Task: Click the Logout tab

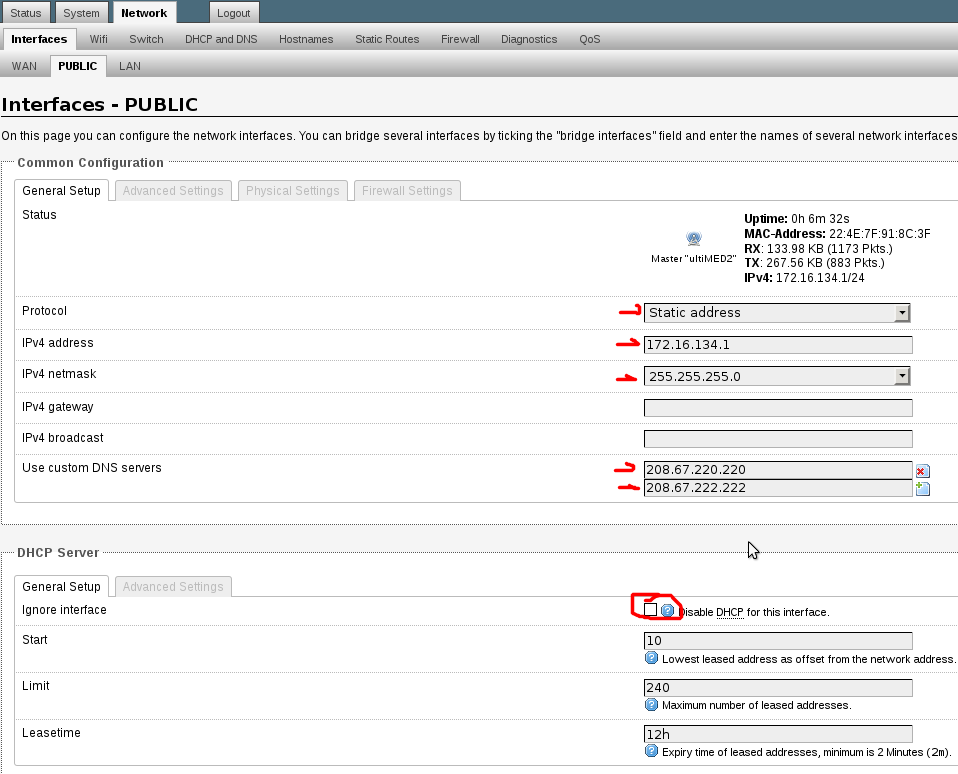Action: (234, 13)
